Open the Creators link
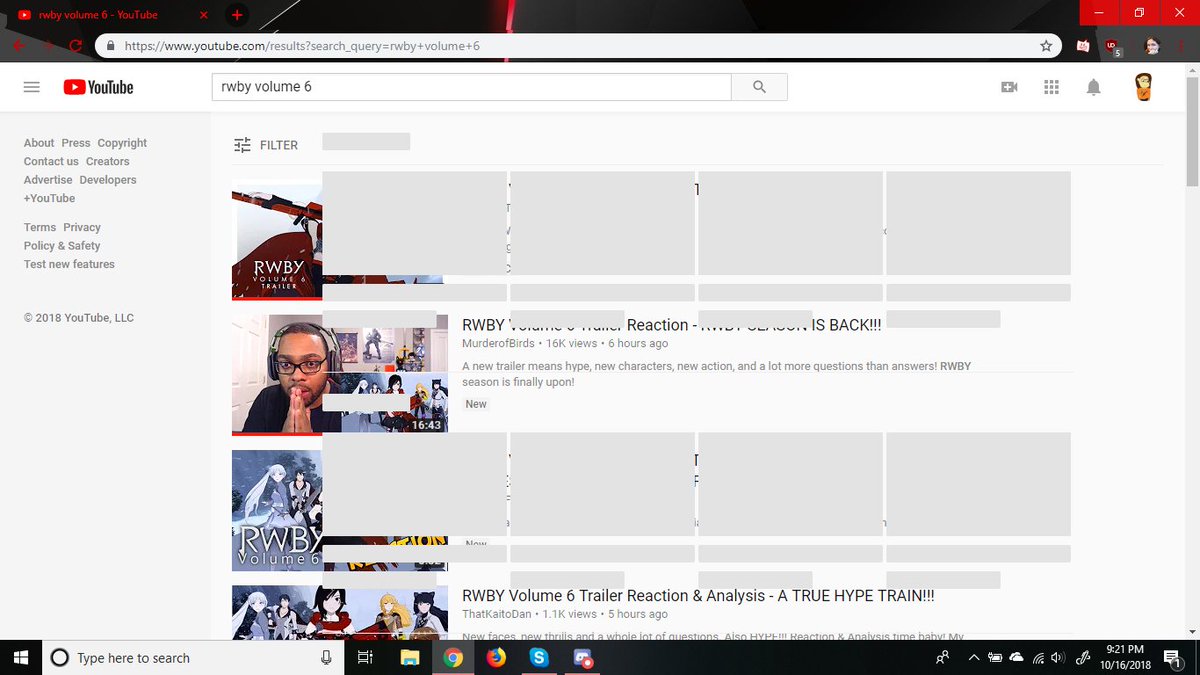1200x675 pixels. coord(108,161)
